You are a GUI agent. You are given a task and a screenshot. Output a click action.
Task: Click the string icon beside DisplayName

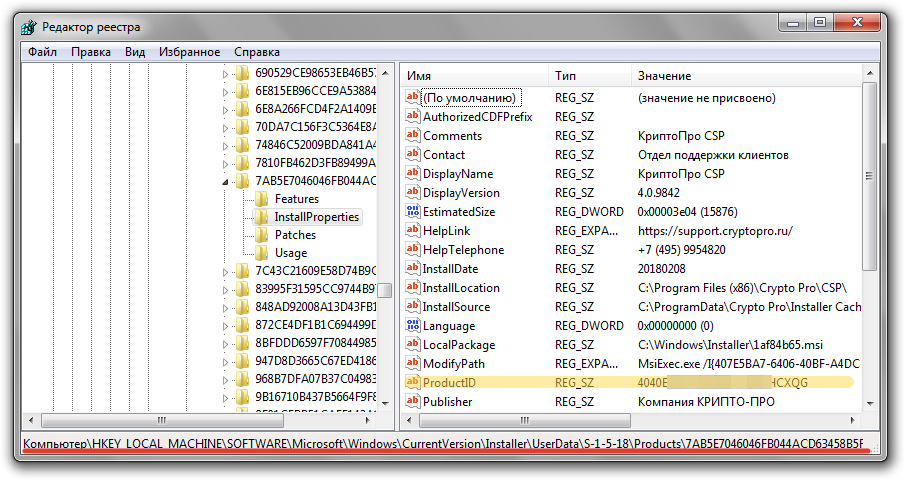[x=412, y=174]
